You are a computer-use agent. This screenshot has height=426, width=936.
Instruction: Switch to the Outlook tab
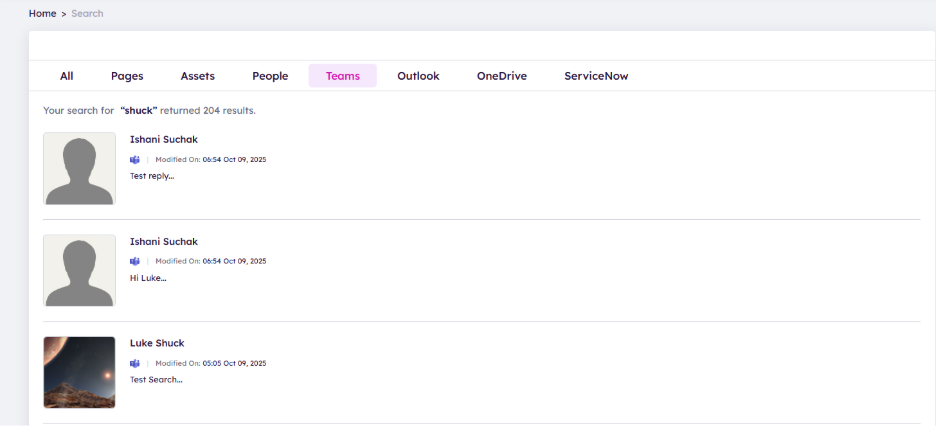[418, 76]
